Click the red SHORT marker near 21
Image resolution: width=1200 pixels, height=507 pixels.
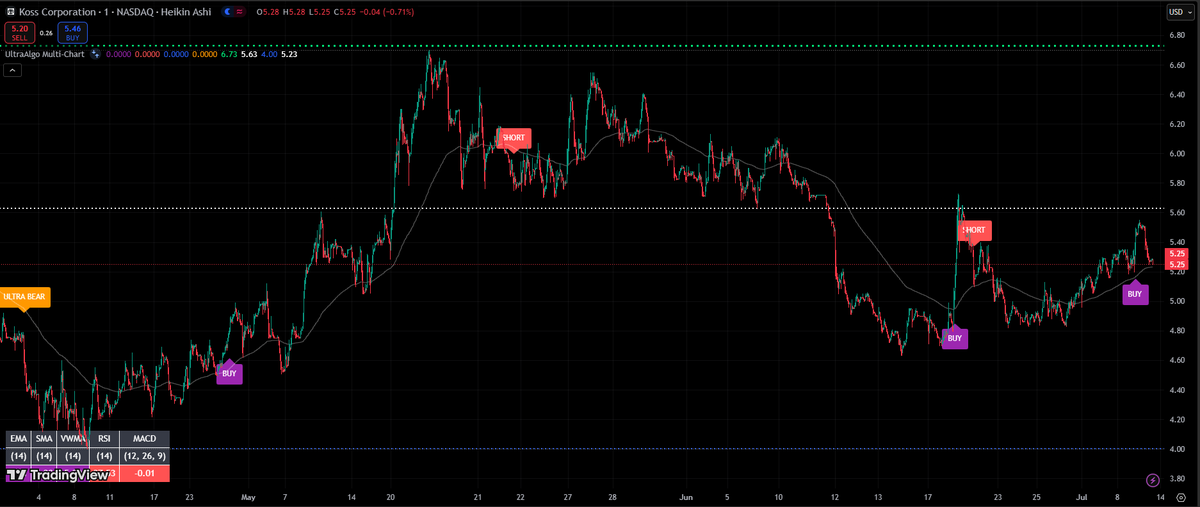coord(513,138)
